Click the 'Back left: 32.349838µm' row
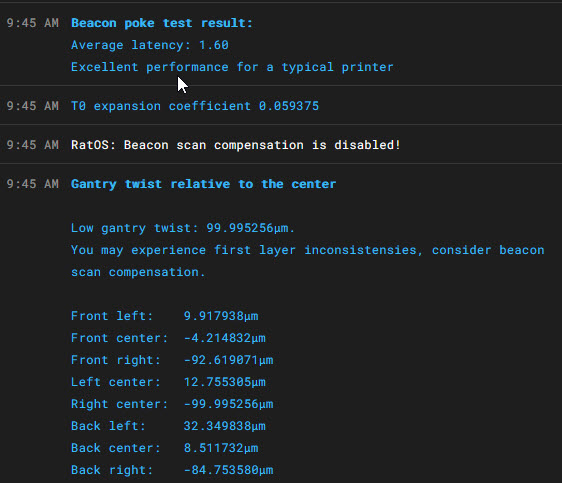This screenshot has height=483, width=562. (168, 426)
